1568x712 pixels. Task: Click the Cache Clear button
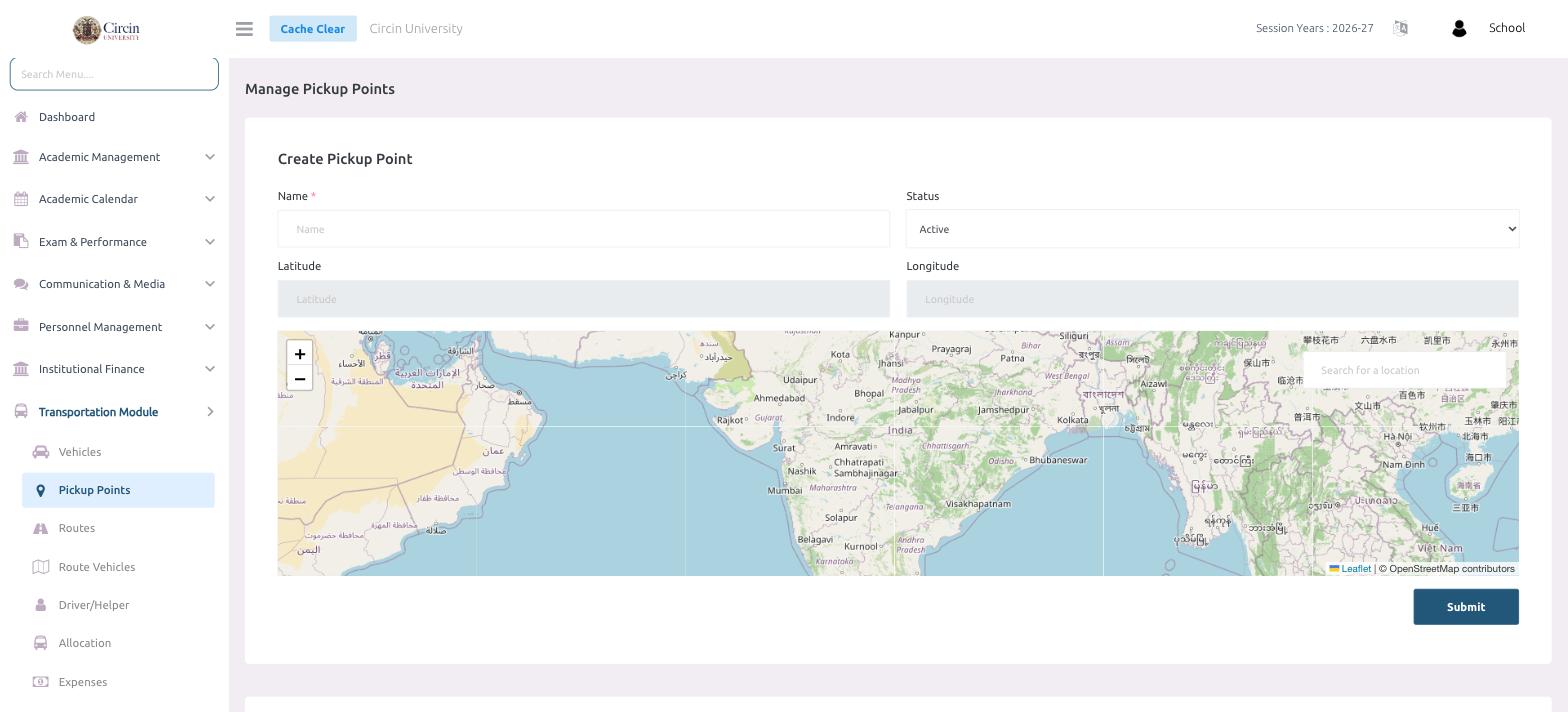pyautogui.click(x=313, y=29)
